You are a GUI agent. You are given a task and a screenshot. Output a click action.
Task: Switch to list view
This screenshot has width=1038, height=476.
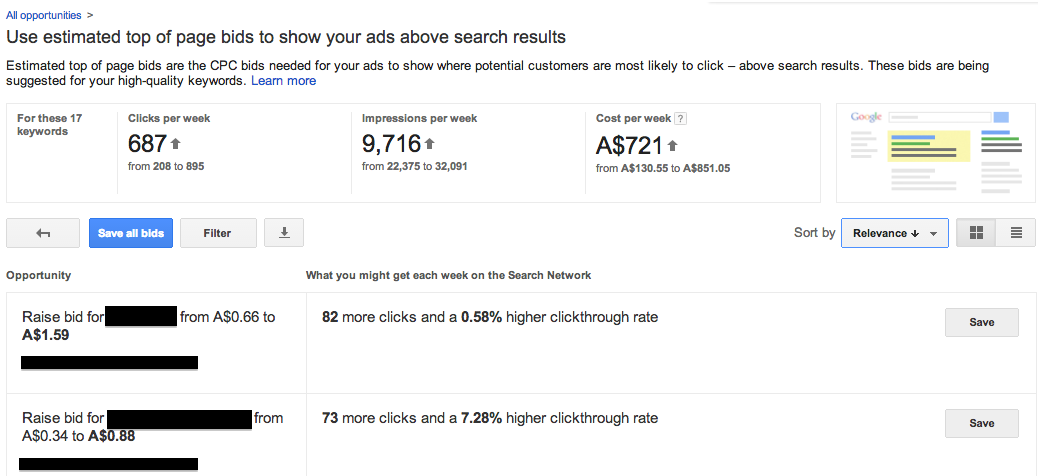click(x=1016, y=233)
